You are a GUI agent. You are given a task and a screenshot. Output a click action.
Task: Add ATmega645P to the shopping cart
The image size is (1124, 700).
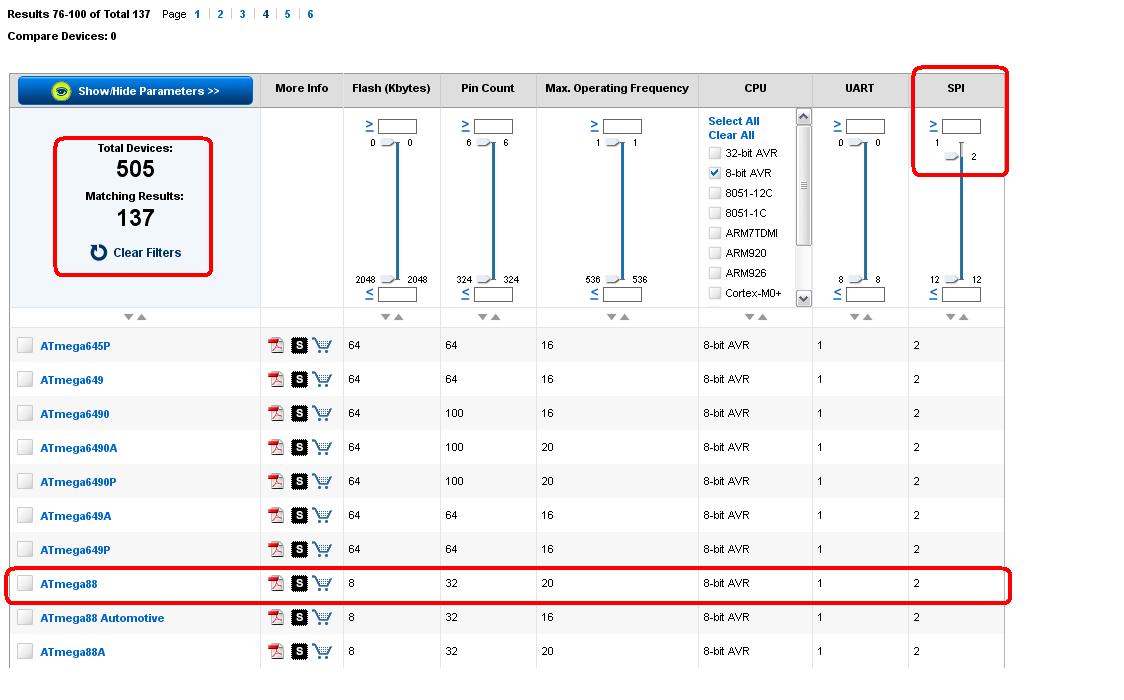click(x=323, y=345)
